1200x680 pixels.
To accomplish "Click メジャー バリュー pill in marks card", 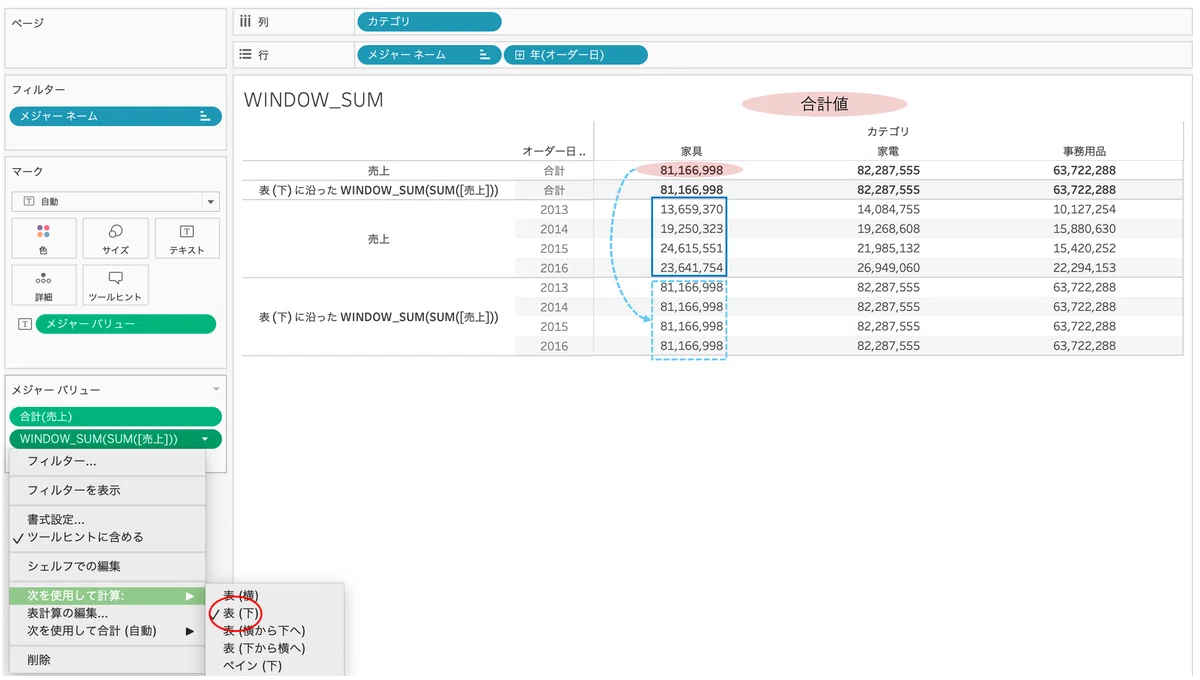I will point(126,324).
